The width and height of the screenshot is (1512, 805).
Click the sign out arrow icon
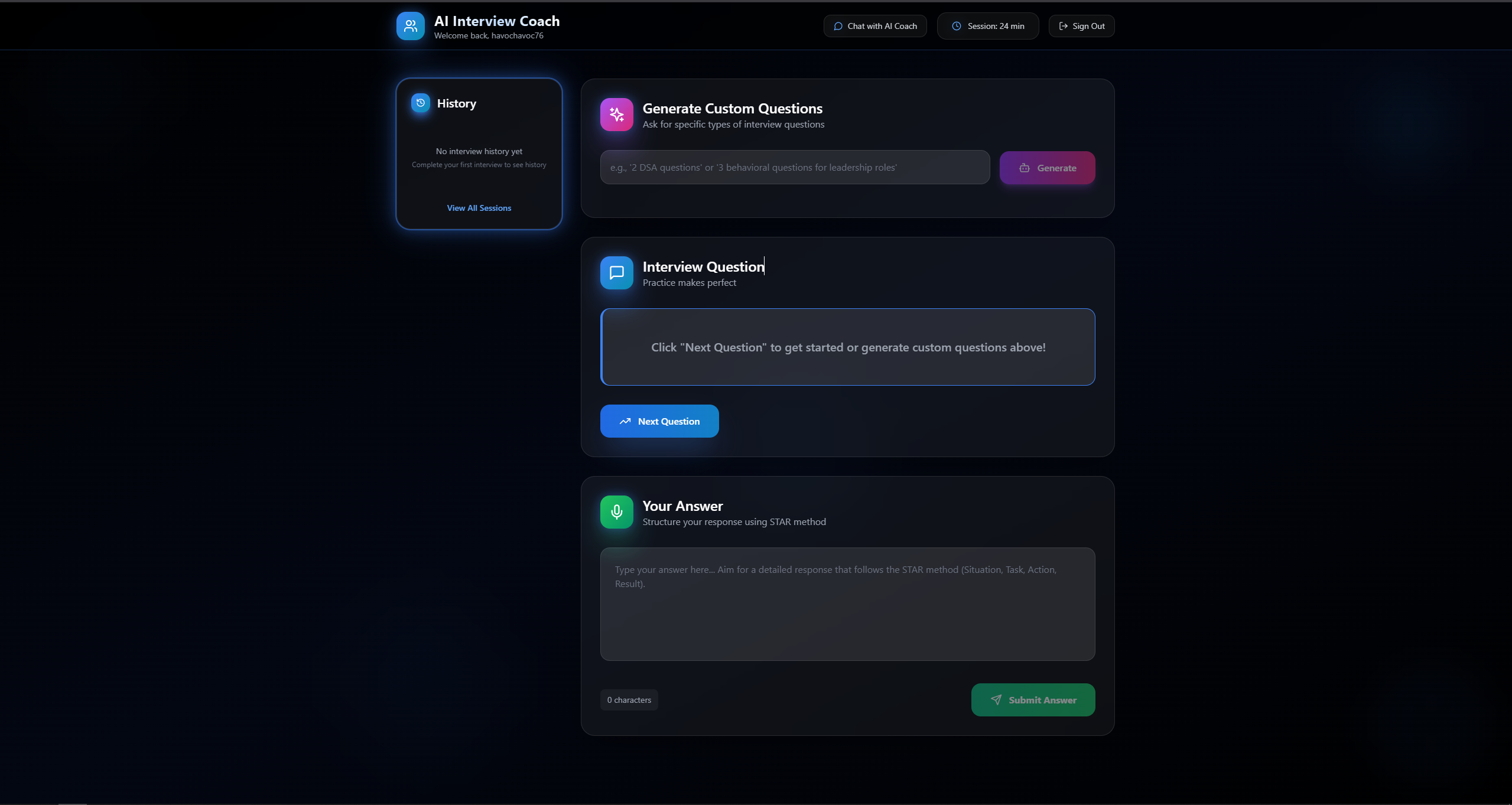1063,26
